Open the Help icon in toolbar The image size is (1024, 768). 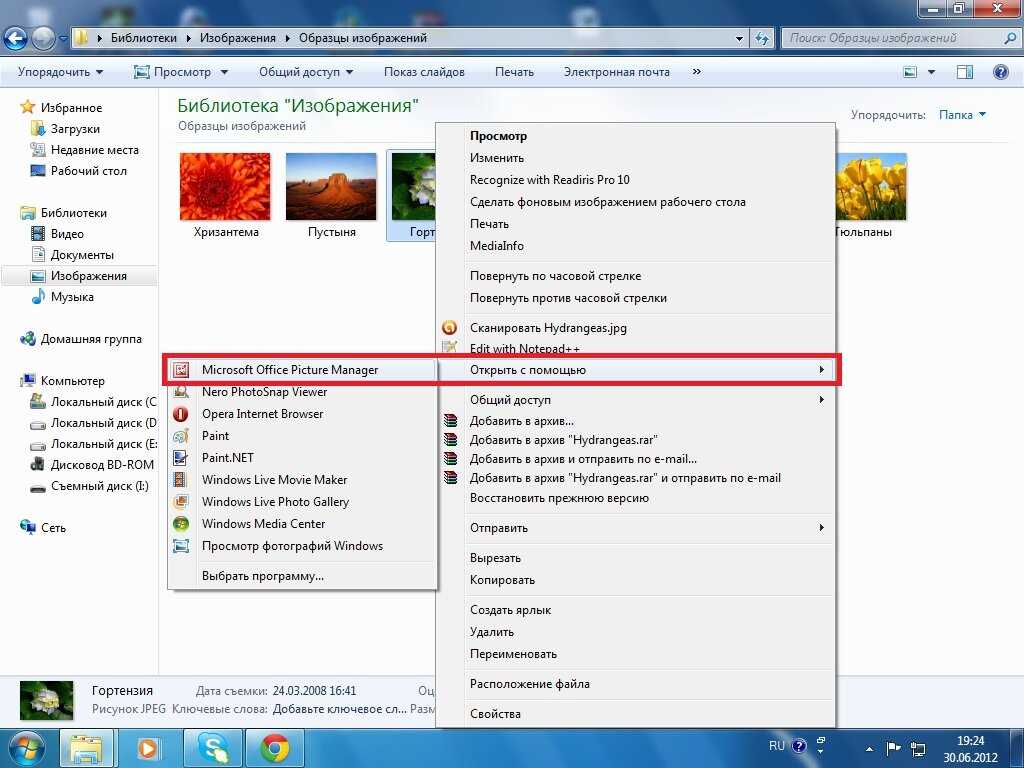1000,72
